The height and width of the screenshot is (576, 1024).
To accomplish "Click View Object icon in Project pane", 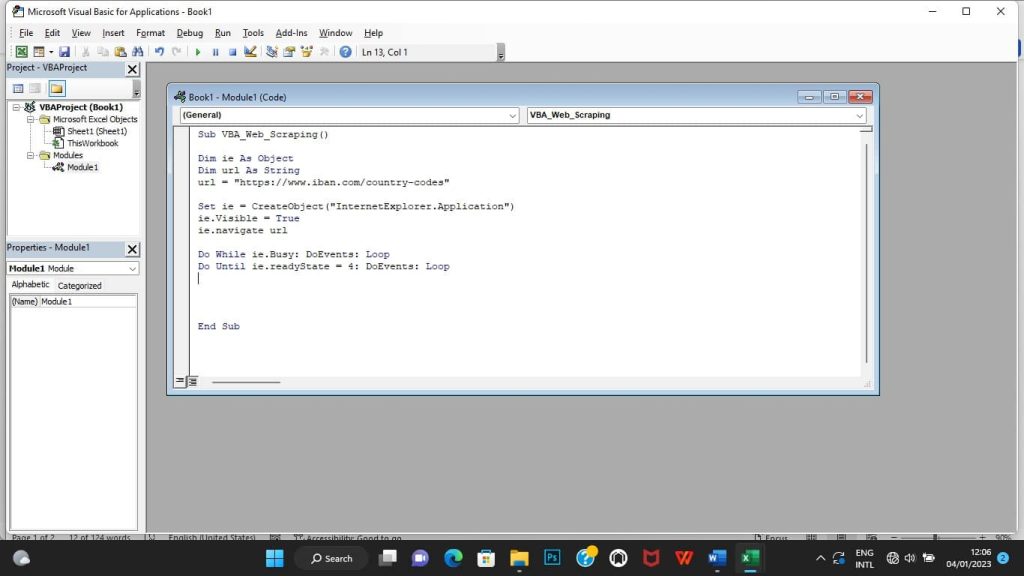I will (x=35, y=88).
